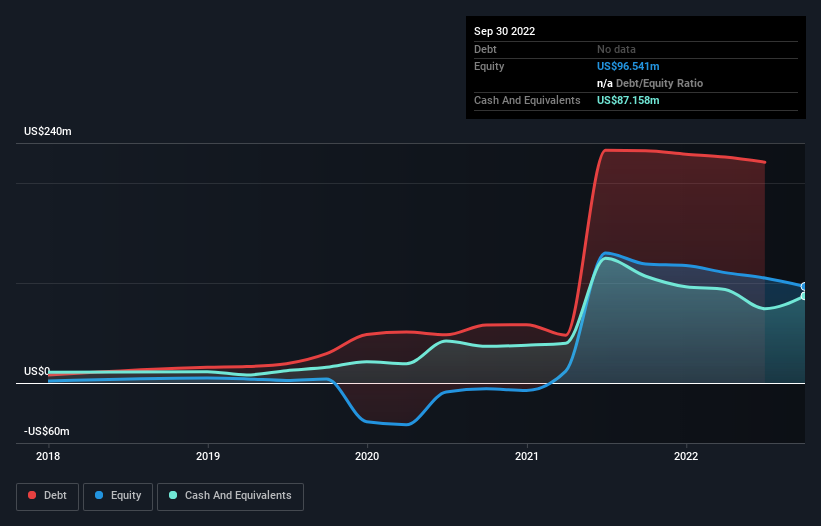Click Cash And Equivalents label in tooltip
This screenshot has height=526, width=821.
pyautogui.click(x=527, y=100)
